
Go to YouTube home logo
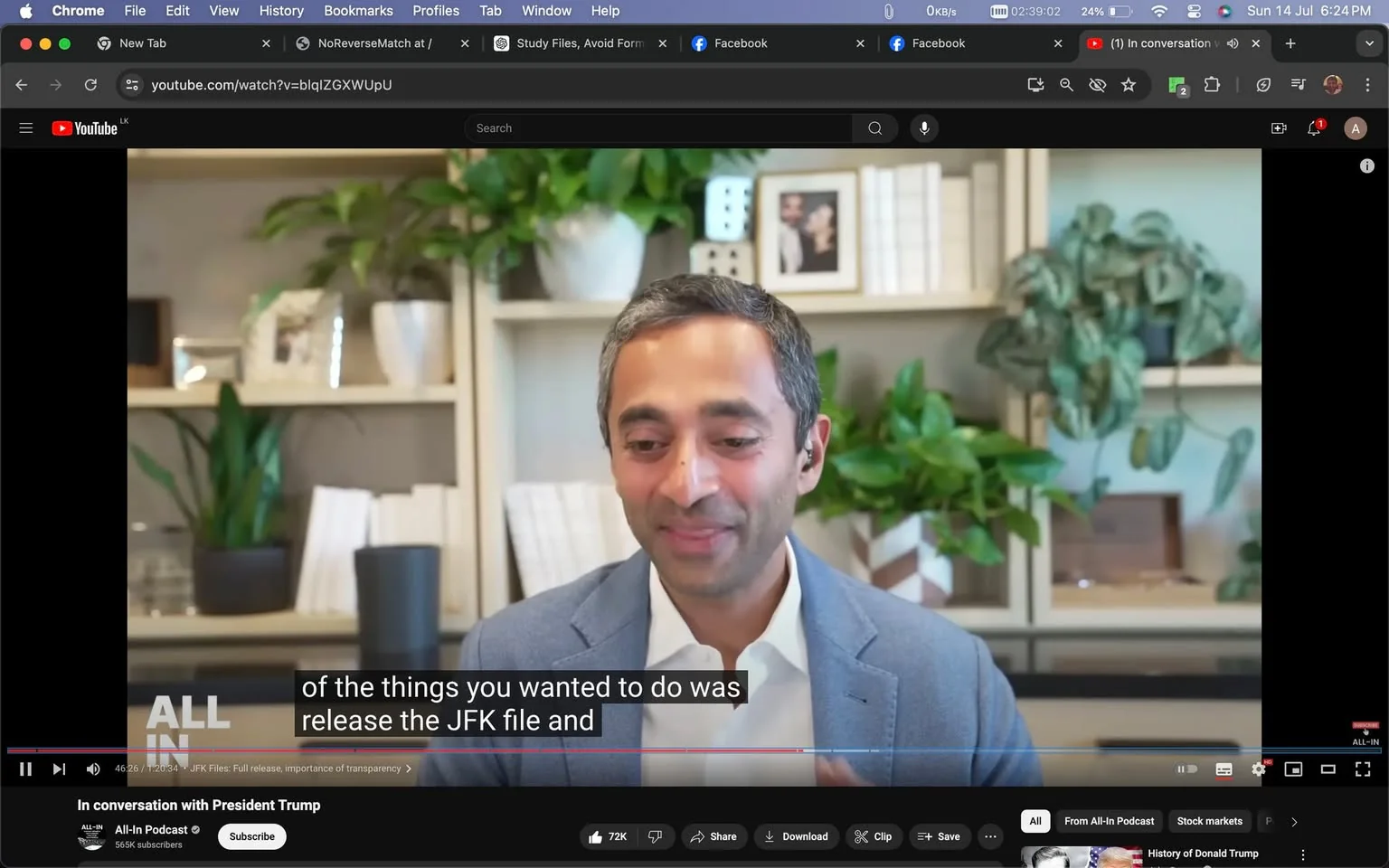85,128
